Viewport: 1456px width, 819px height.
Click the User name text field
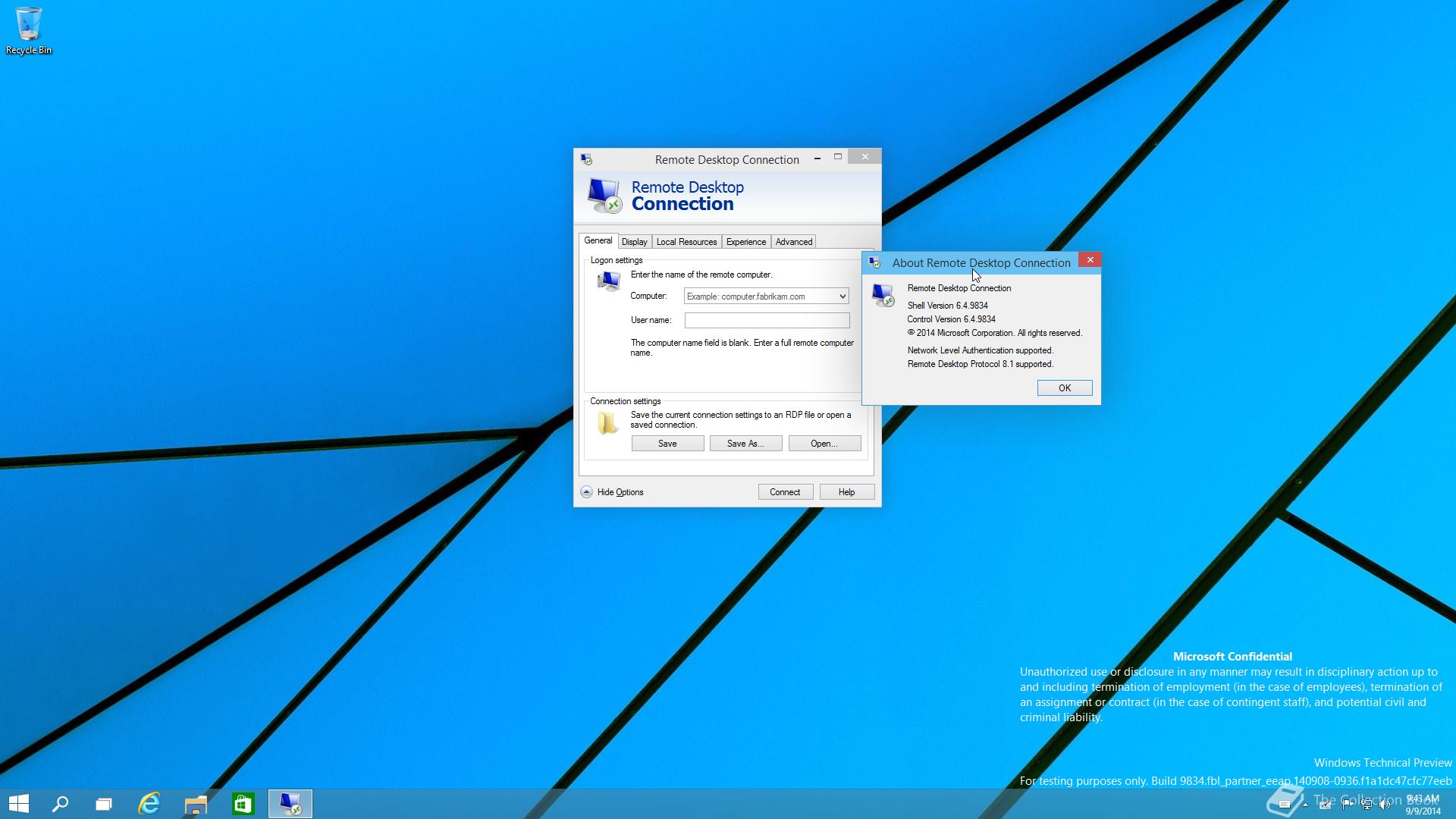(x=767, y=320)
